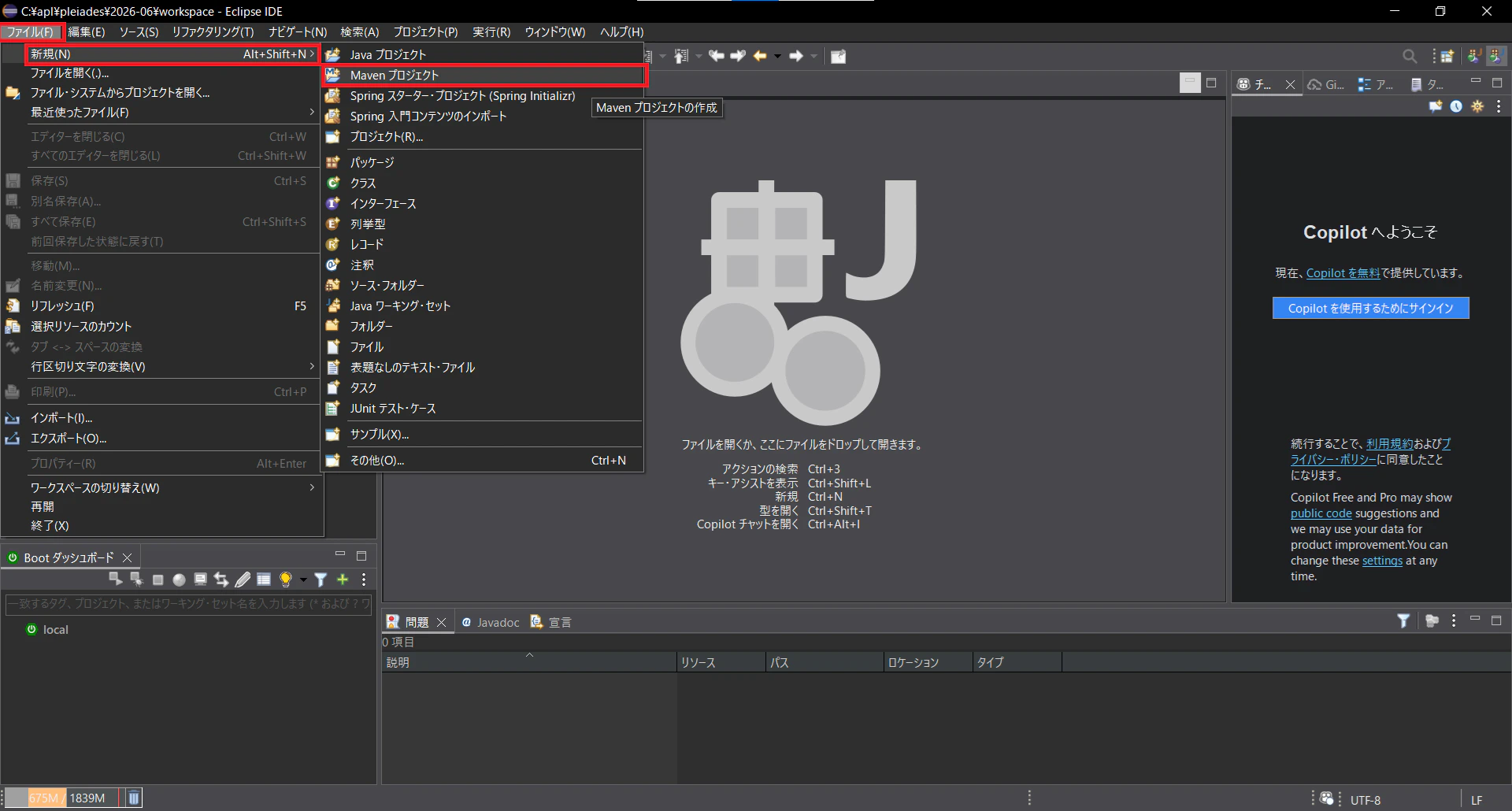Click the Boot Dashboard tag filter field
Viewport: 1512px width, 811px height.
pyautogui.click(x=188, y=604)
